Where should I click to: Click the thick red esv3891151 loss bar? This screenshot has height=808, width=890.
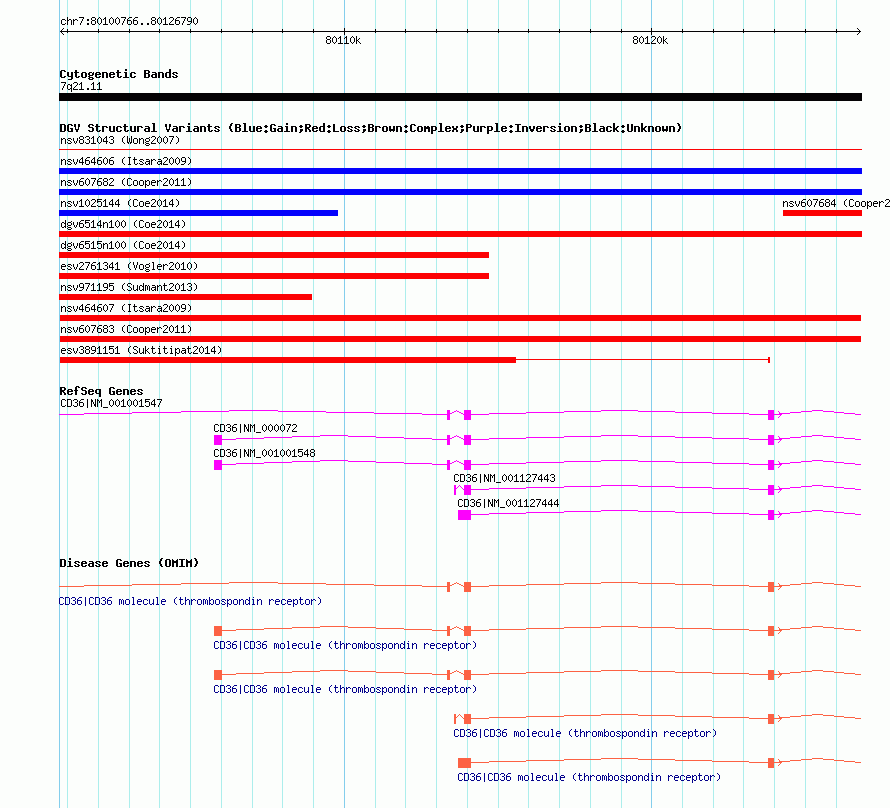[288, 360]
